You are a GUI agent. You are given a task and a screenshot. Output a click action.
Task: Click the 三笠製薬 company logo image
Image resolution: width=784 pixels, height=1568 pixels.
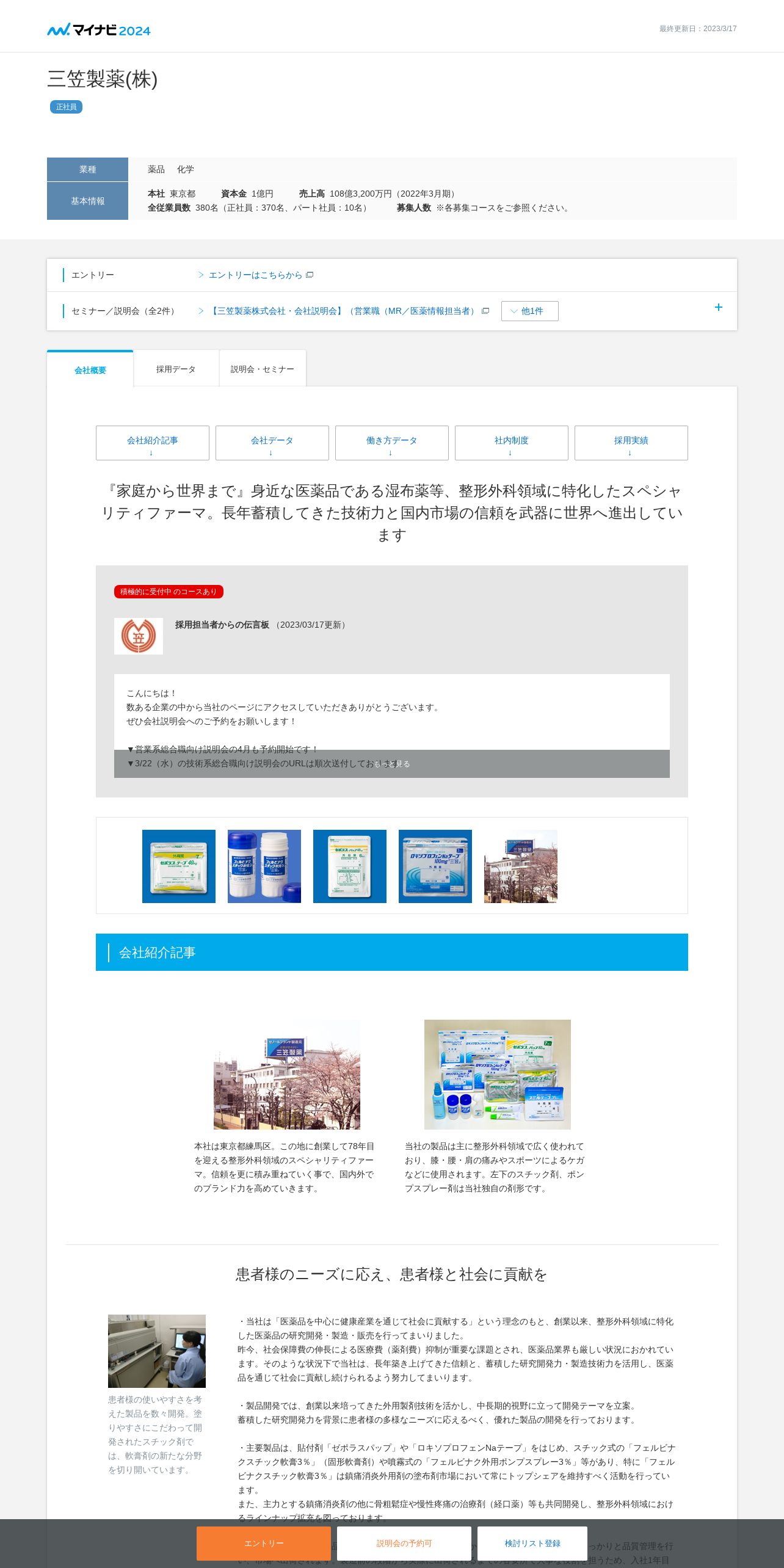click(139, 636)
